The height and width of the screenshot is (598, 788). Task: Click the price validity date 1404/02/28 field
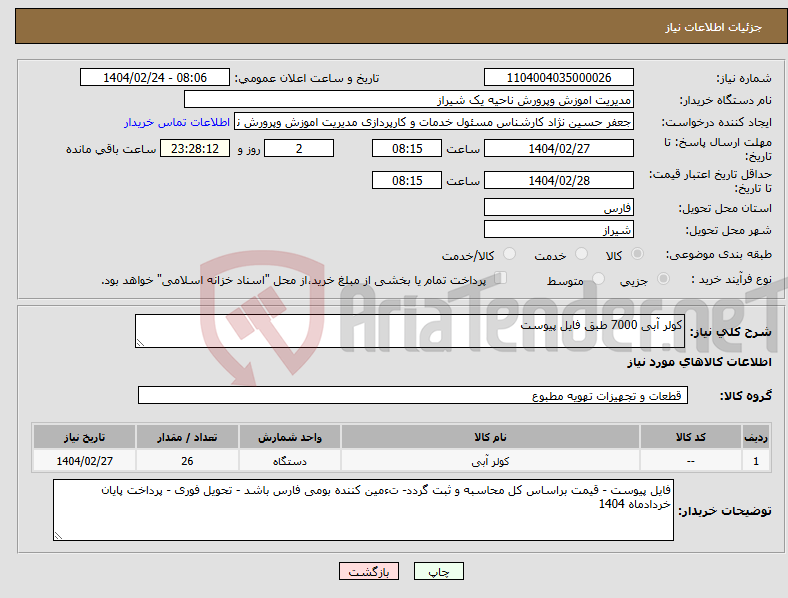(x=558, y=180)
